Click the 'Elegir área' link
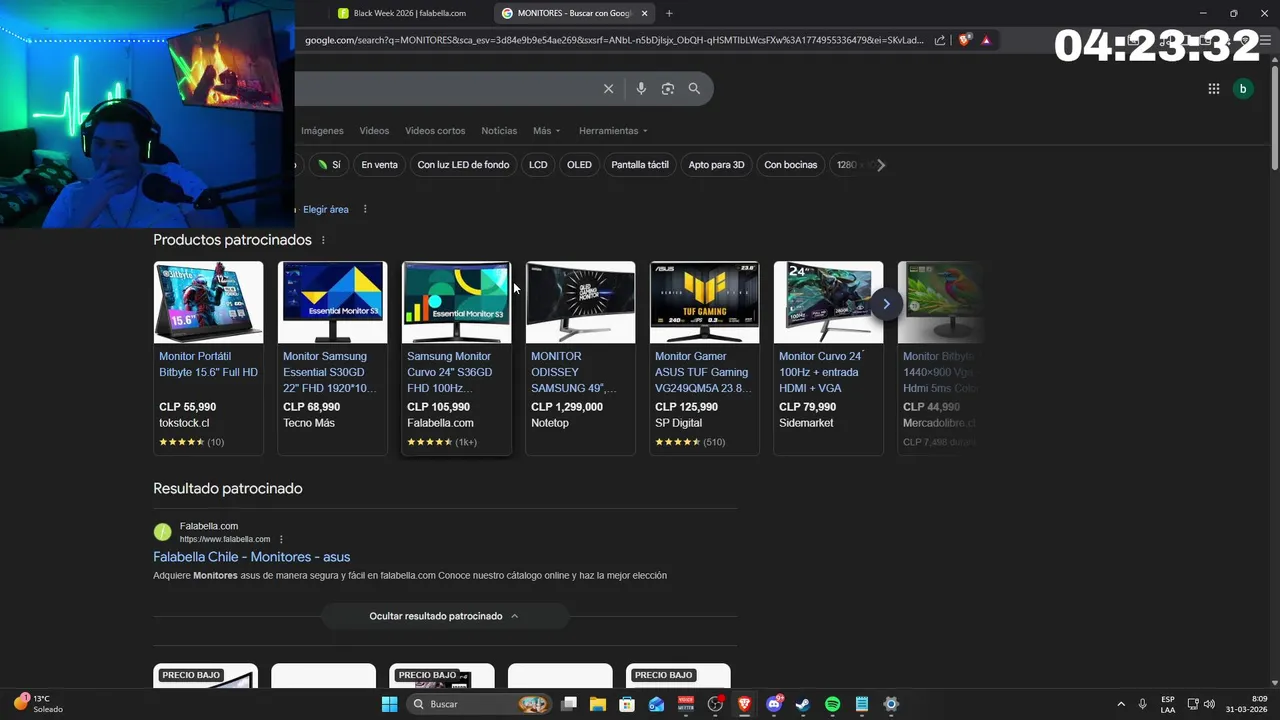This screenshot has width=1280, height=720. (326, 210)
